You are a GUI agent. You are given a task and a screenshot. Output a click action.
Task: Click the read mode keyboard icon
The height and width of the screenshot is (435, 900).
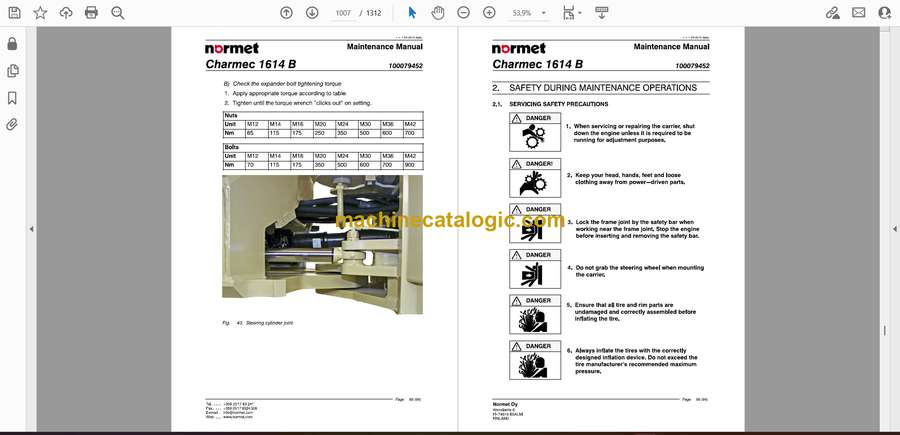point(602,13)
